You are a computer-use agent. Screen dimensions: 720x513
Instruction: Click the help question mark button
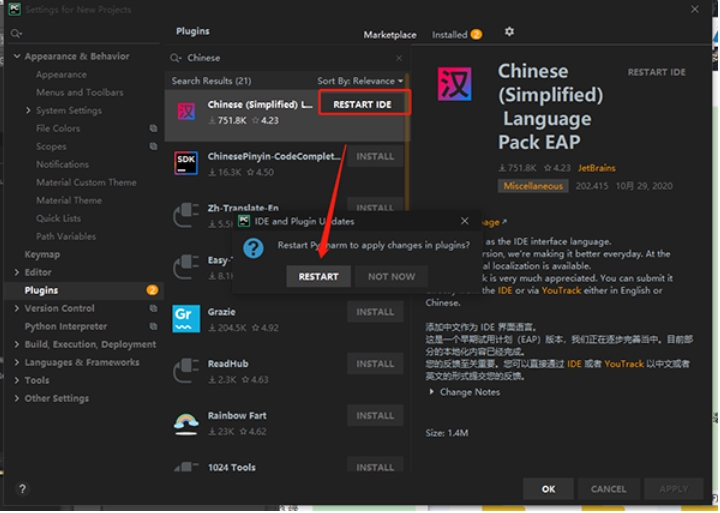coord(22,489)
